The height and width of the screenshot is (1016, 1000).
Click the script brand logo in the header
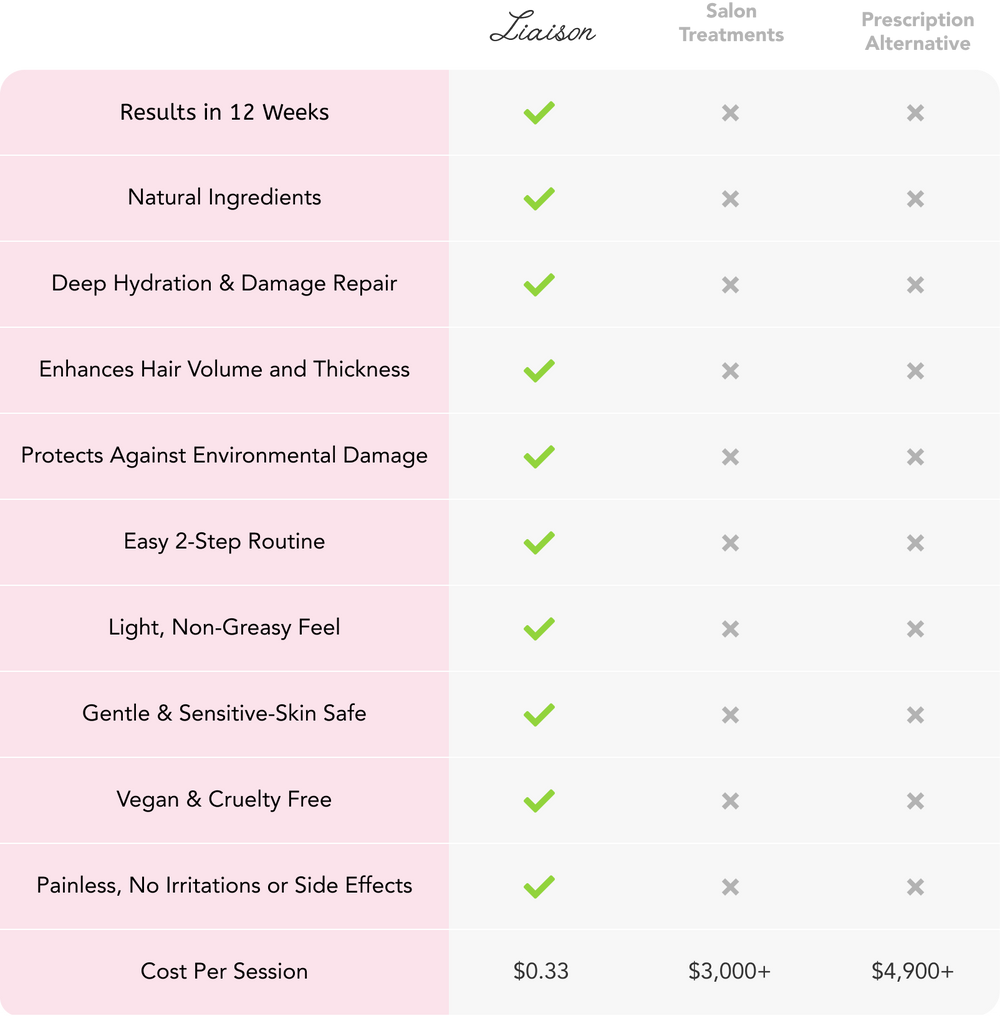tap(542, 32)
